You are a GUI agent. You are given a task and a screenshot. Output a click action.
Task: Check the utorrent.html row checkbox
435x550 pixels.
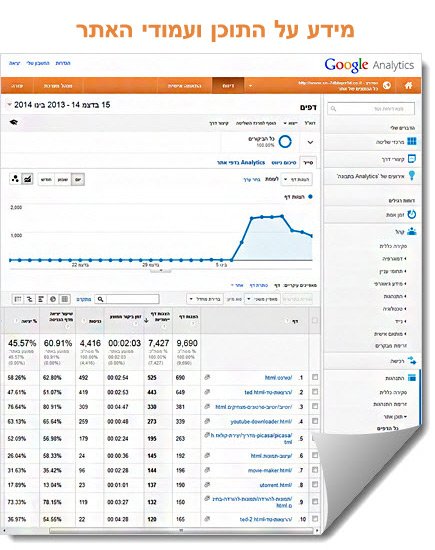click(x=315, y=484)
